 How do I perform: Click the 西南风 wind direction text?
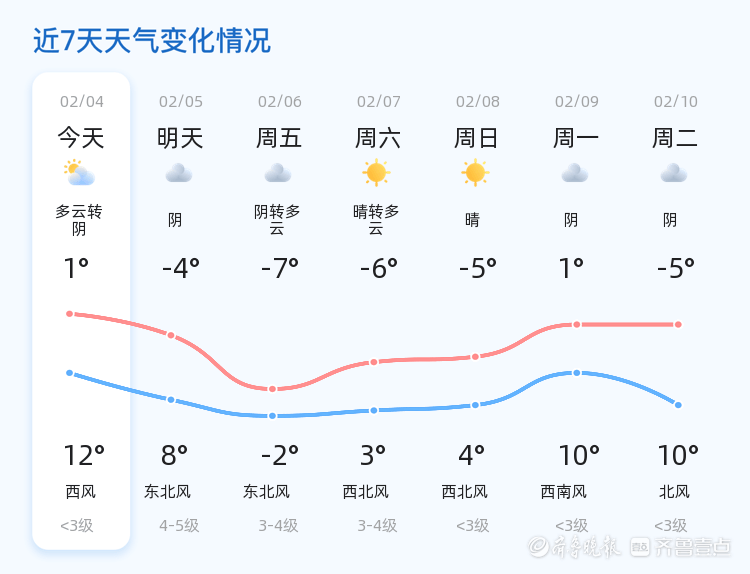564,492
